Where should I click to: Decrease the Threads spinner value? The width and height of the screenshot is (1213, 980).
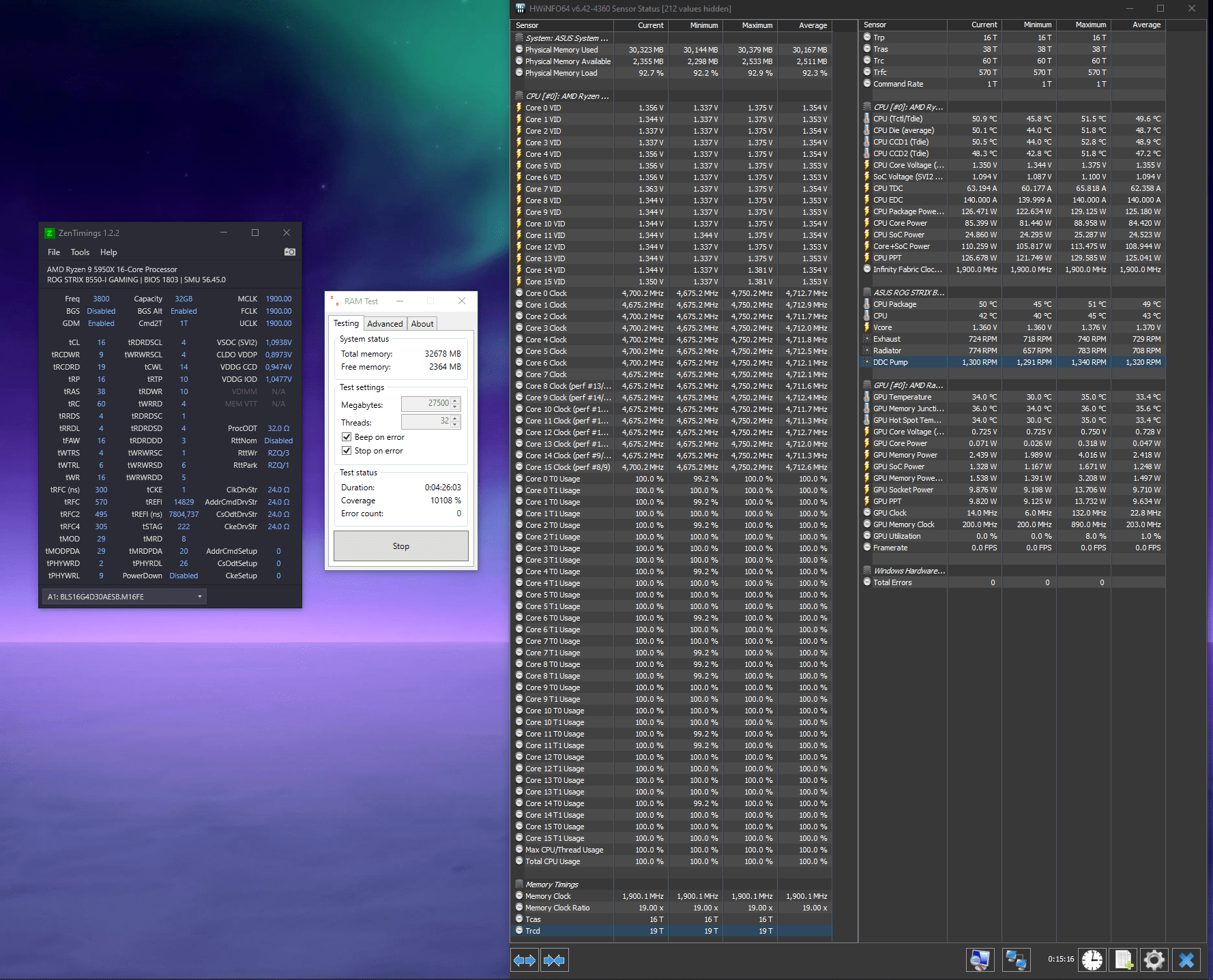[x=456, y=426]
